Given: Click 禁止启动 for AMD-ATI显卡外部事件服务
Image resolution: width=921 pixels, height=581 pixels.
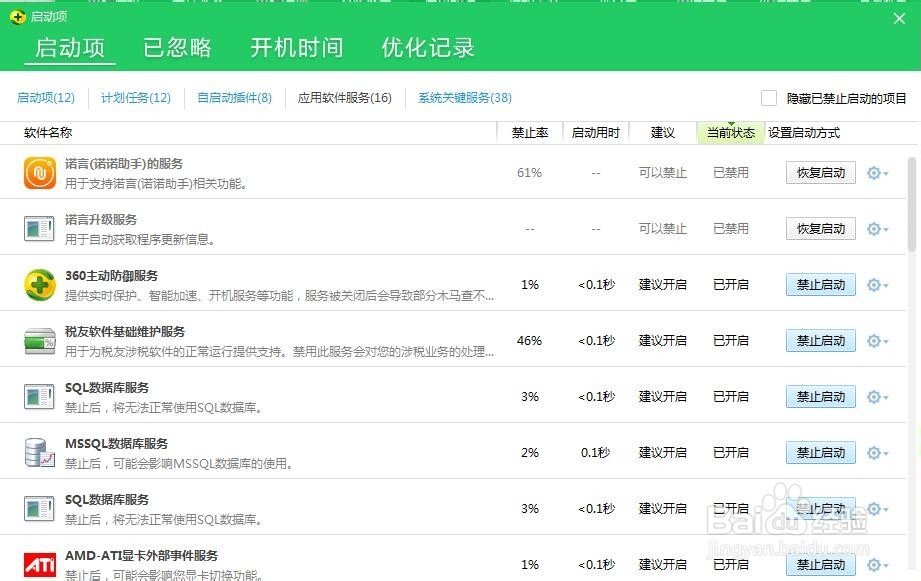Looking at the screenshot, I should [x=821, y=565].
